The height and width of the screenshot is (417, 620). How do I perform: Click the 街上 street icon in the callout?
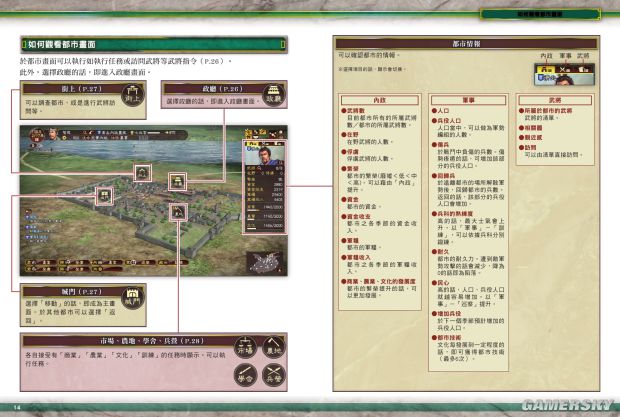(134, 101)
